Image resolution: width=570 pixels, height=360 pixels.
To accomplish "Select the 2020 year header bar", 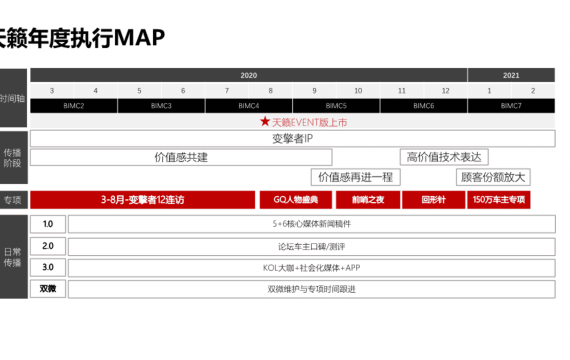I will pyautogui.click(x=249, y=75).
